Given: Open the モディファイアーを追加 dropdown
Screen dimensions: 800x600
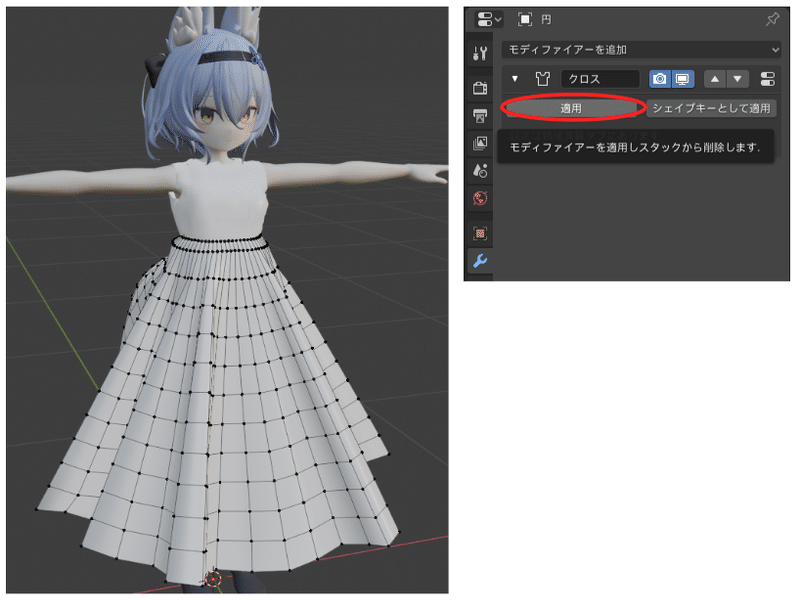Looking at the screenshot, I should pos(641,49).
